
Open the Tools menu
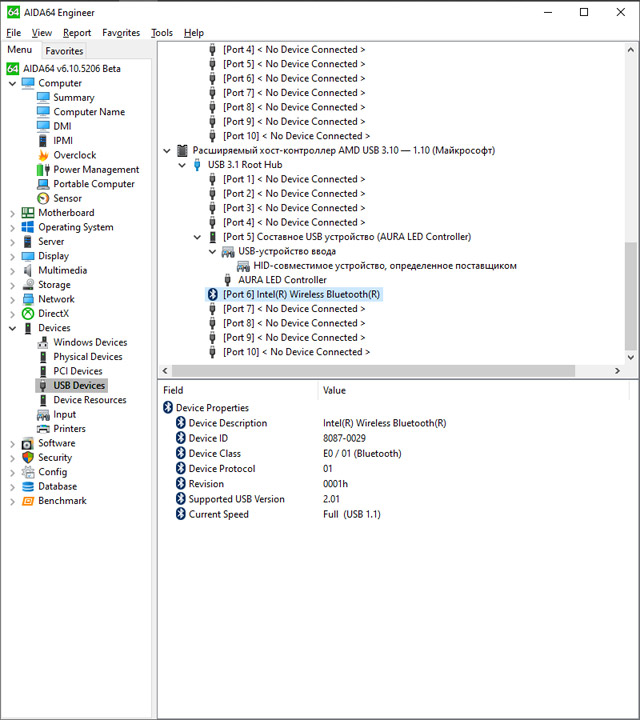pos(162,33)
